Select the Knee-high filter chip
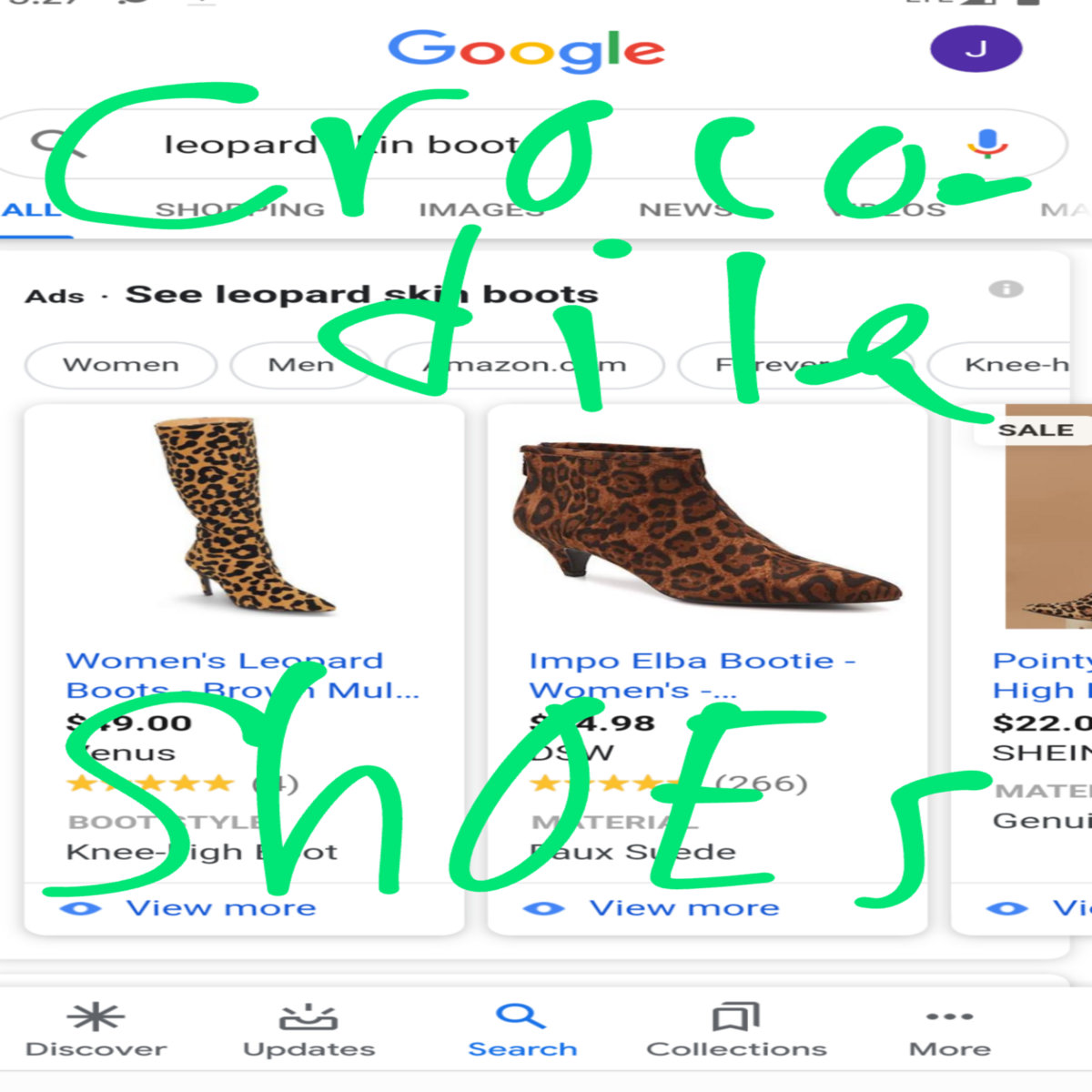Image resolution: width=1092 pixels, height=1092 pixels. (x=1010, y=365)
